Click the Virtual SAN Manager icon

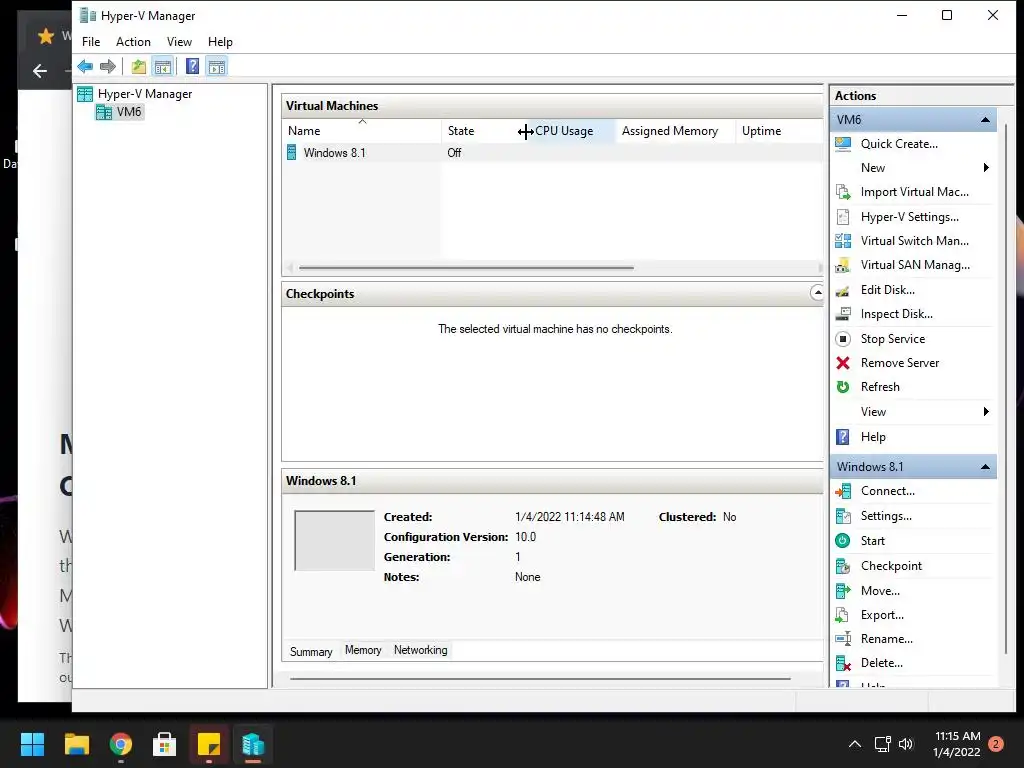tap(843, 265)
